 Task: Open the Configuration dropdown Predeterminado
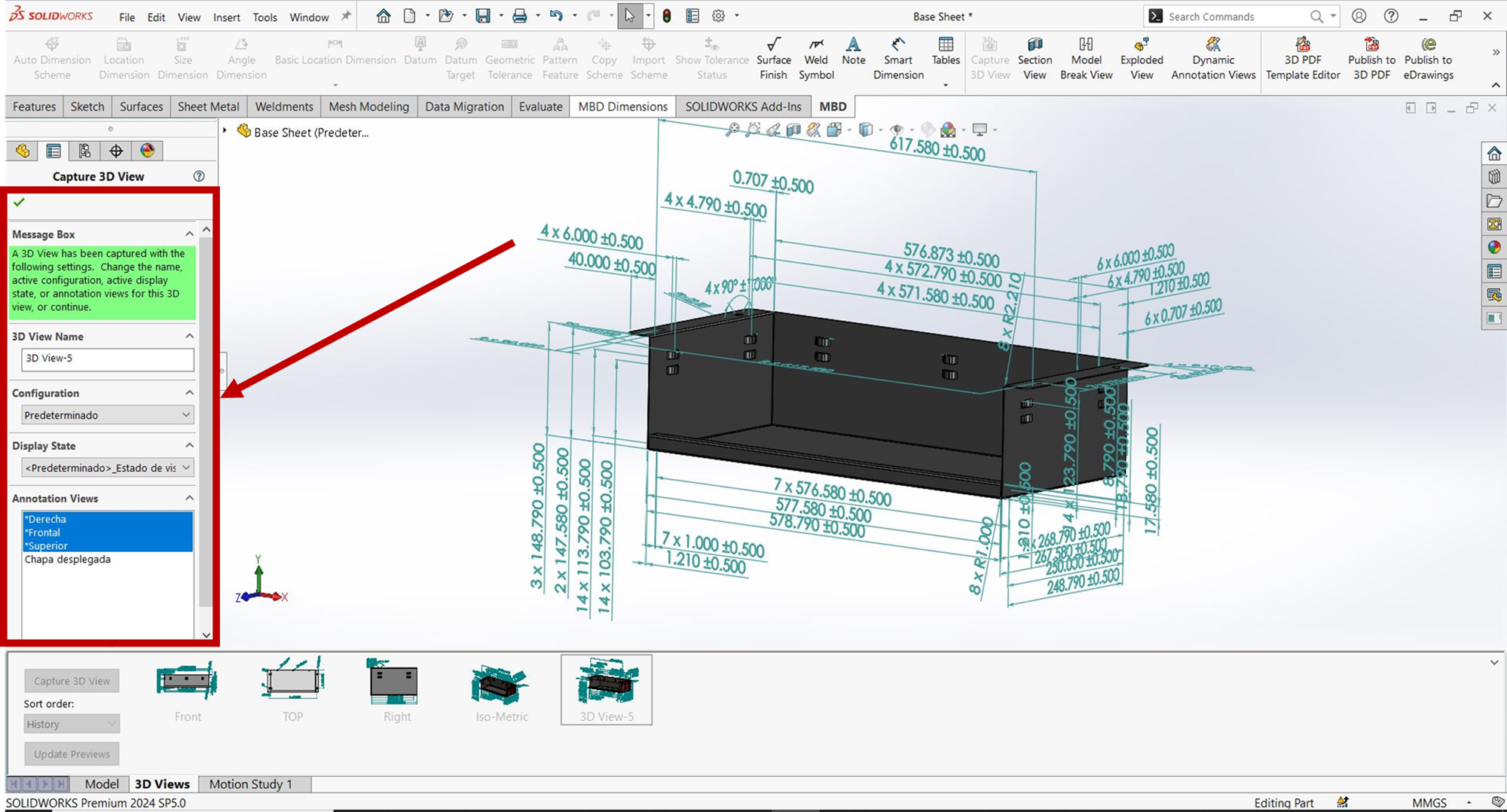click(107, 415)
